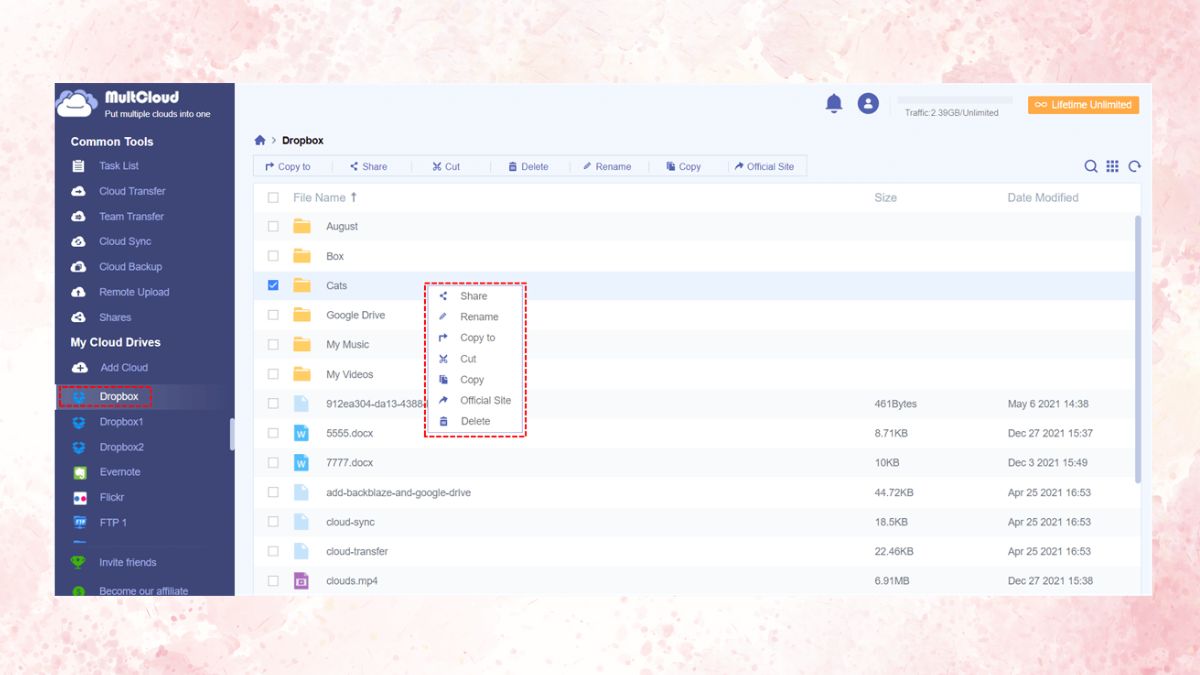Click the Evernote drive icon
1200x675 pixels.
tap(79, 472)
